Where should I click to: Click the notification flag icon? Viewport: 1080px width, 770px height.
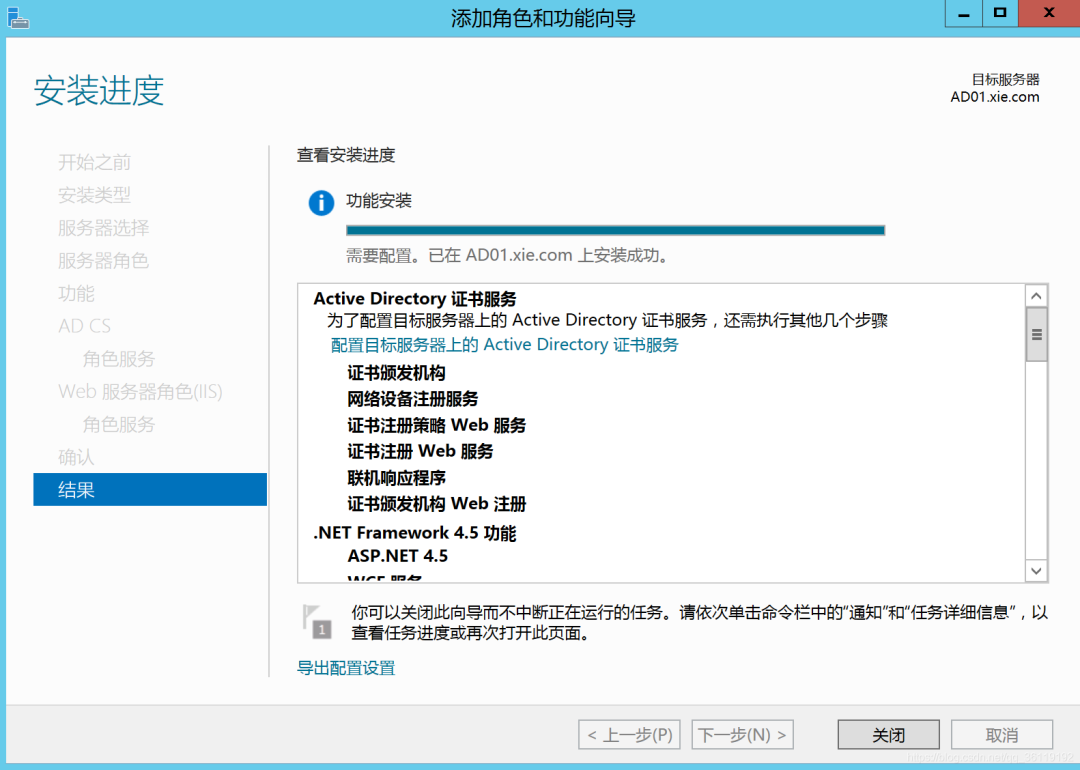coord(317,621)
